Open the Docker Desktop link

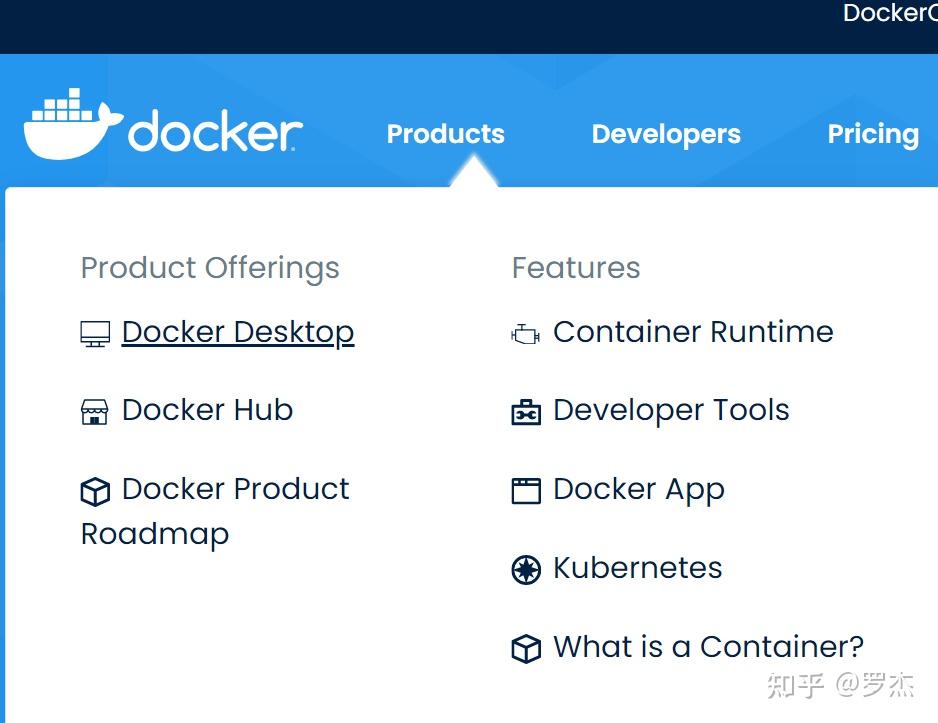click(x=237, y=331)
